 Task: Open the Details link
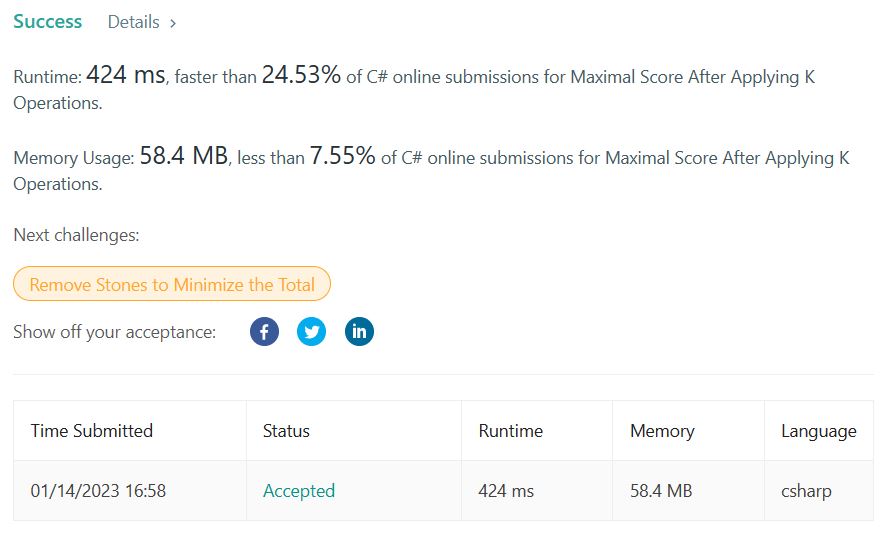134,22
